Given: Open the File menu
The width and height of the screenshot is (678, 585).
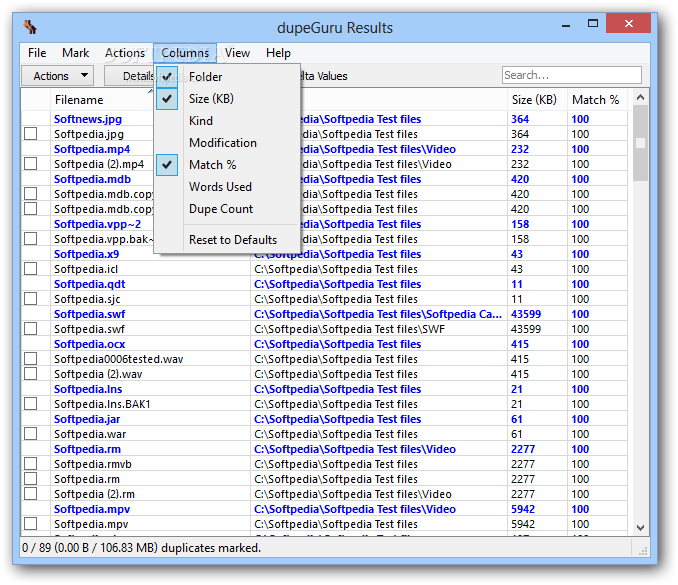Looking at the screenshot, I should [37, 53].
